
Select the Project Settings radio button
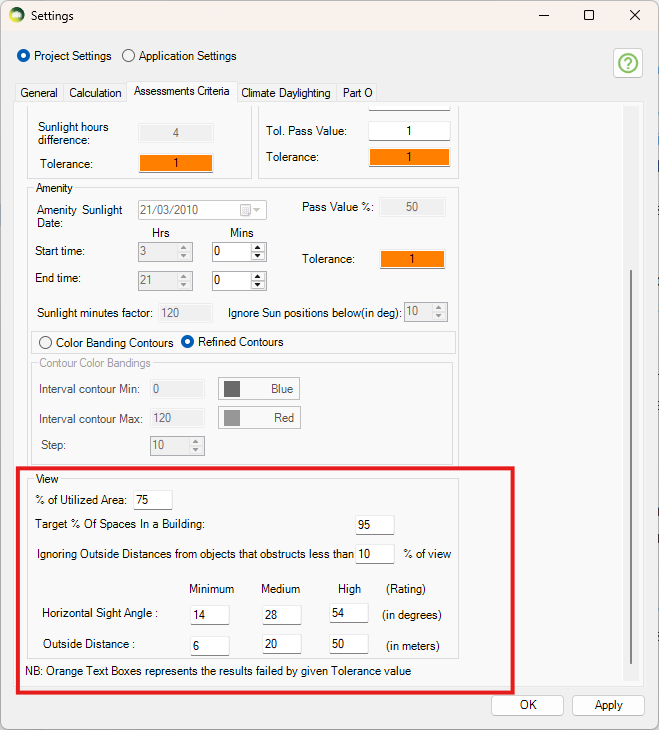tap(24, 56)
